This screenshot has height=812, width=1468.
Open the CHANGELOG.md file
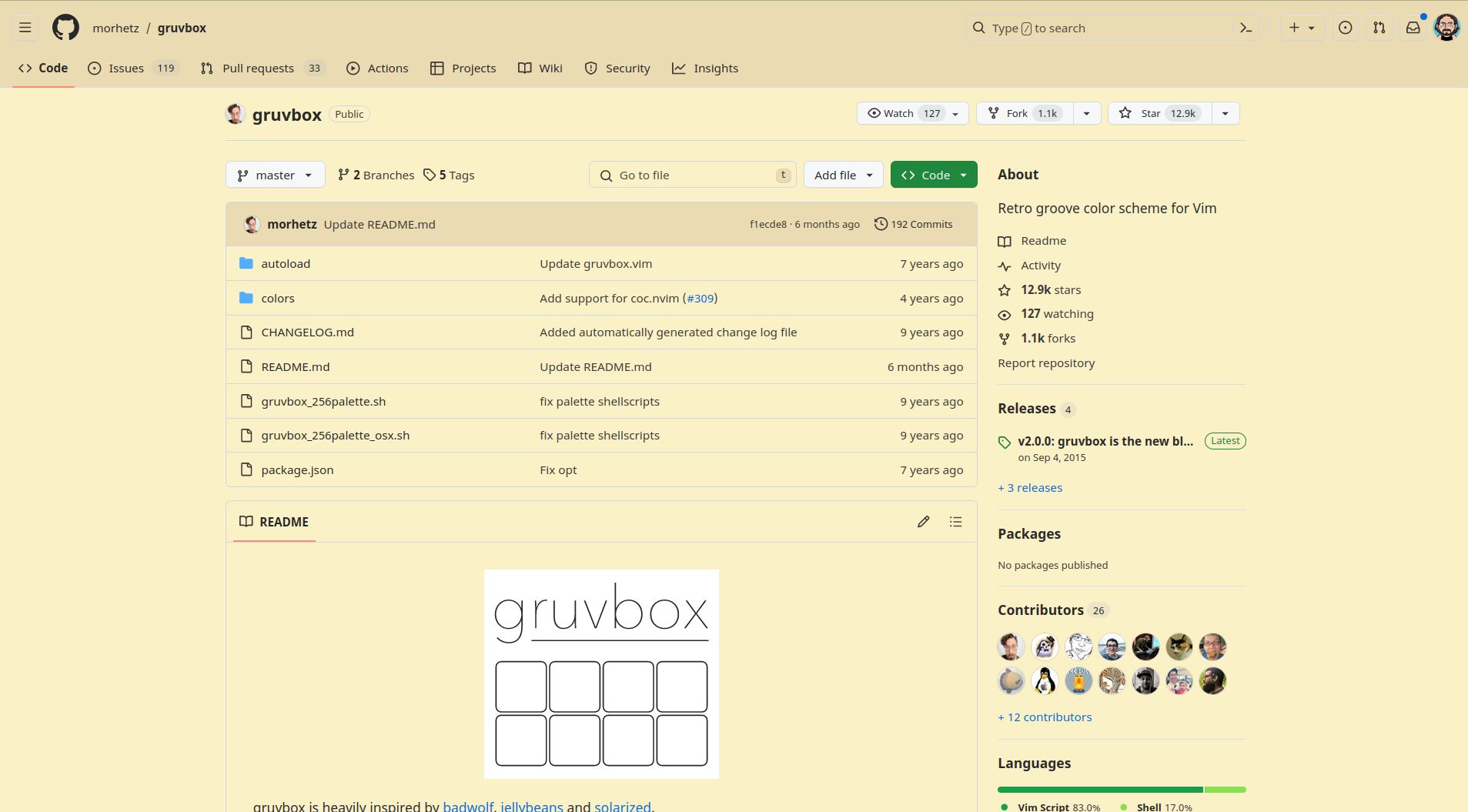click(307, 332)
